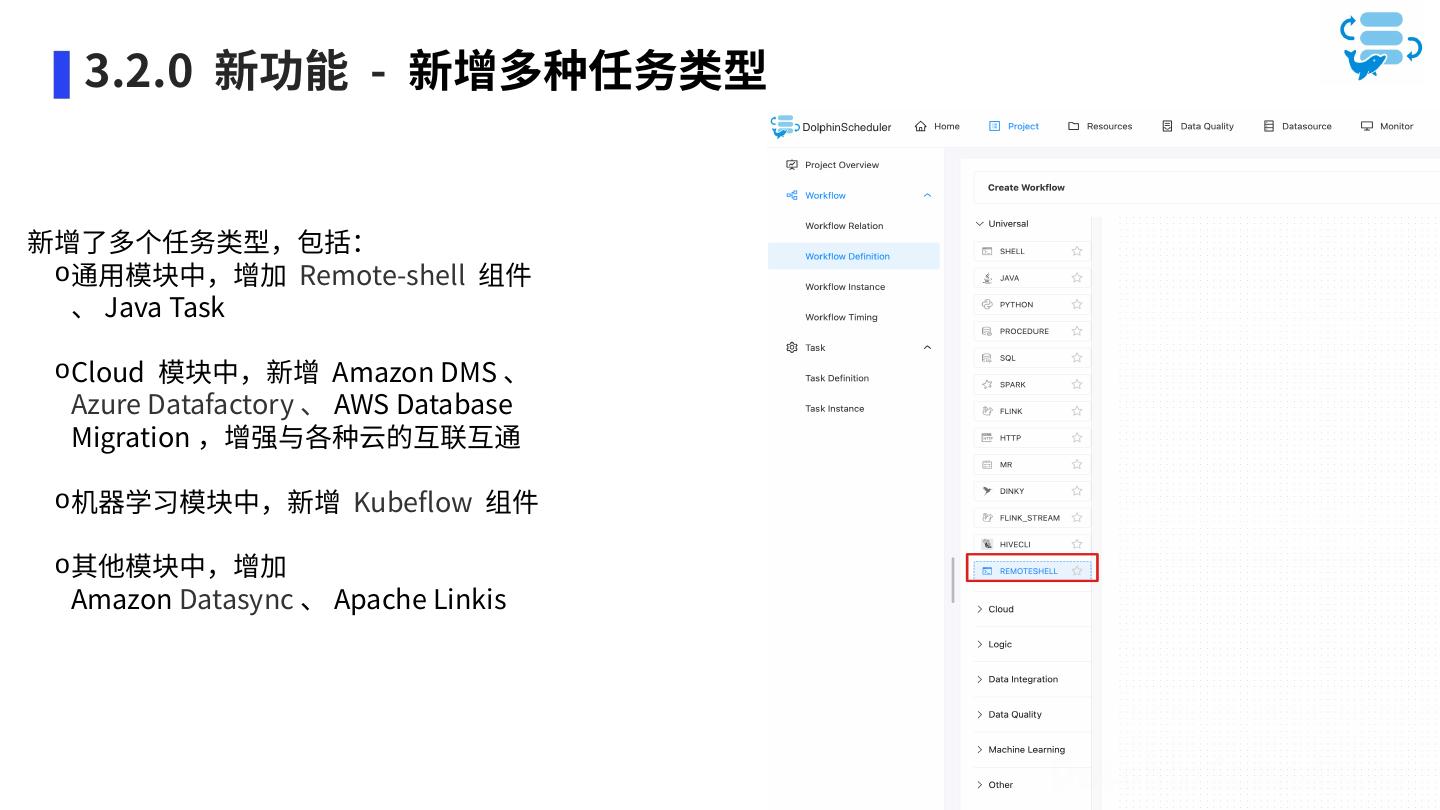Viewport: 1440px width, 810px height.
Task: Open the Project tab in the top navigation
Action: click(x=1014, y=127)
